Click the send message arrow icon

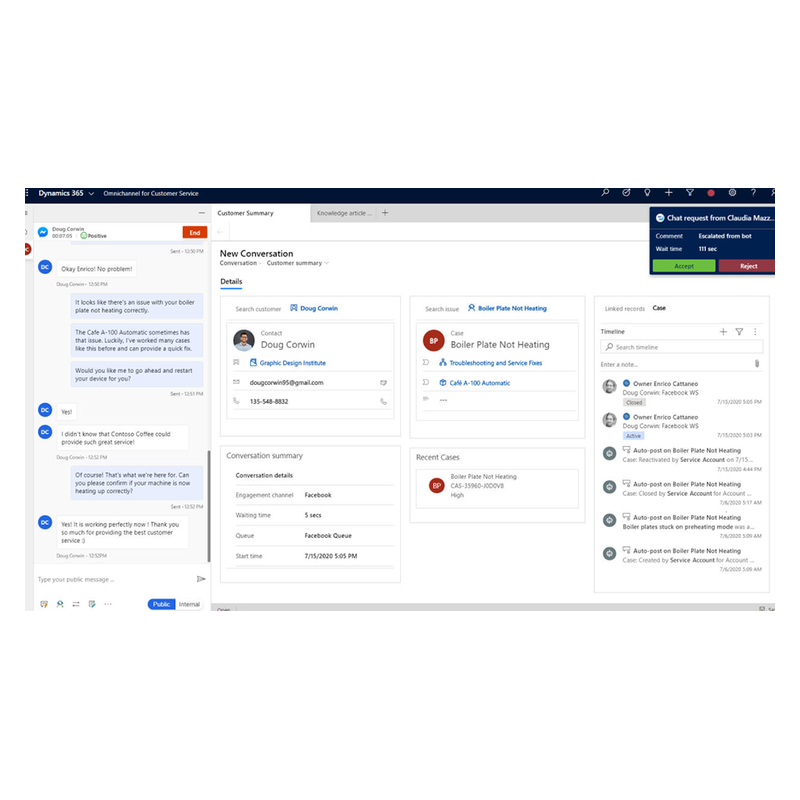201,579
